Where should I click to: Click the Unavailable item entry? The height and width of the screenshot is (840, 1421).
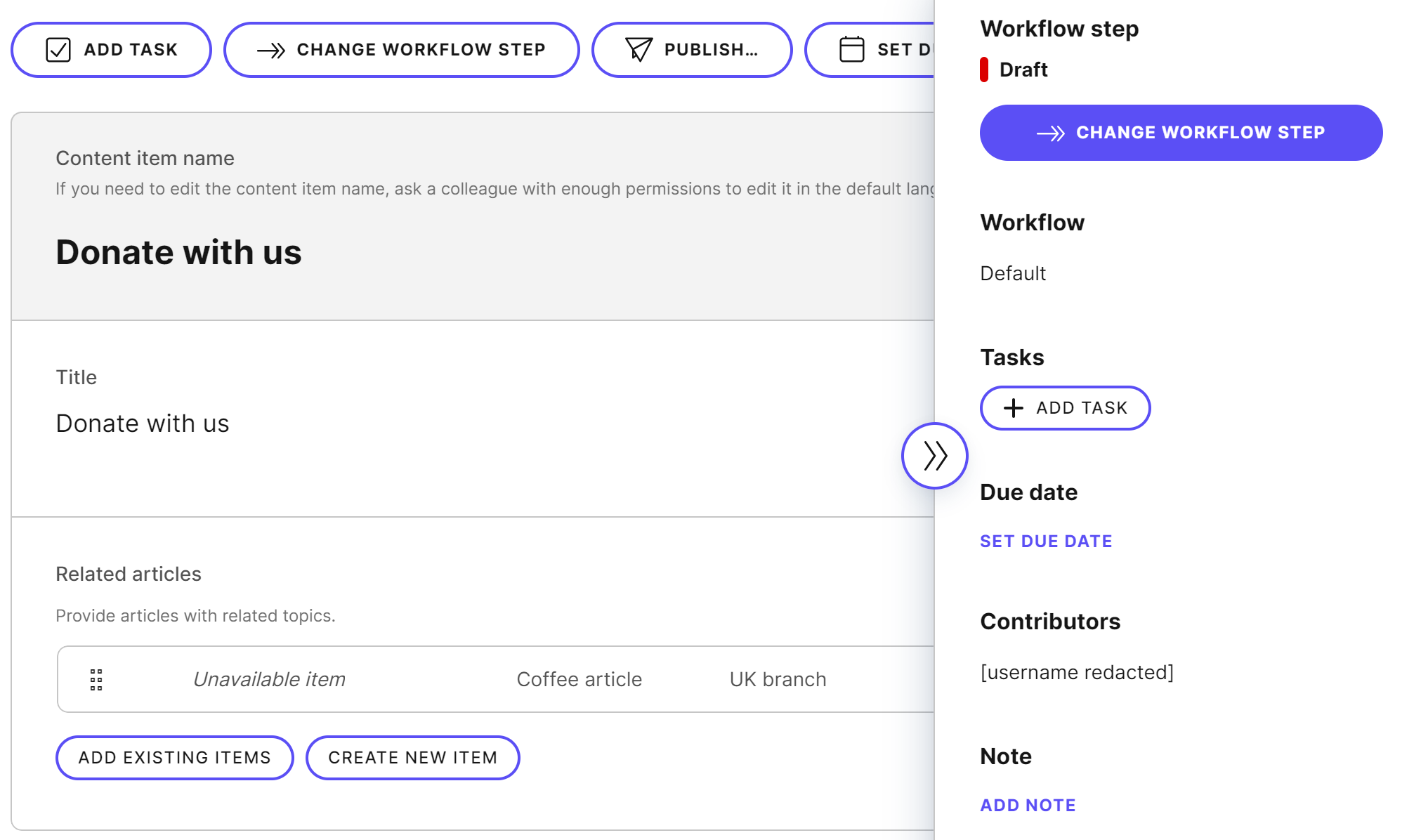coord(268,679)
